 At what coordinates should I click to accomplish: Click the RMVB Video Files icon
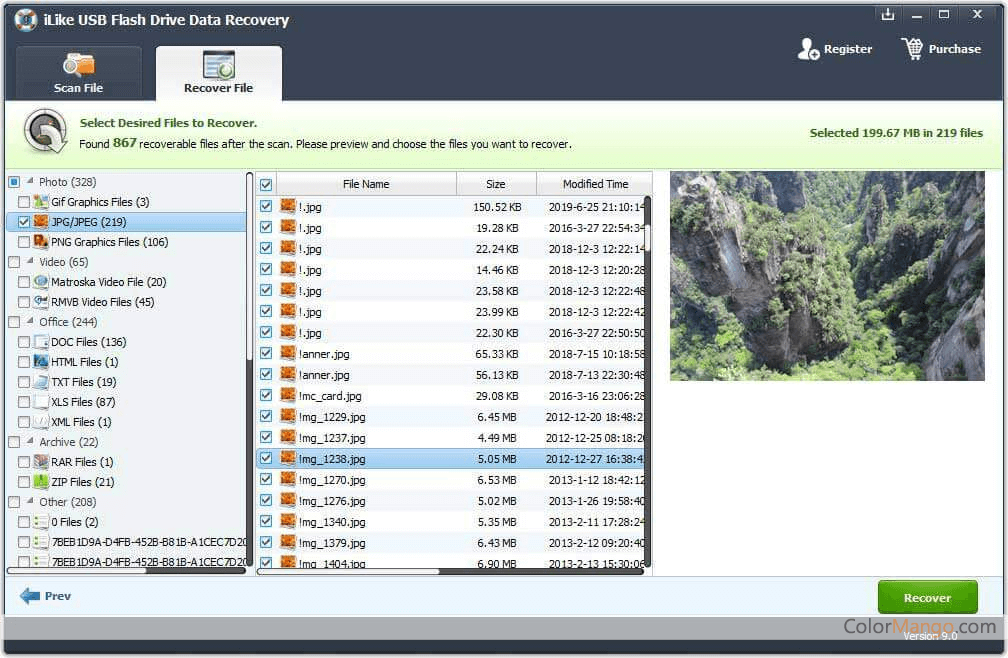tap(38, 302)
